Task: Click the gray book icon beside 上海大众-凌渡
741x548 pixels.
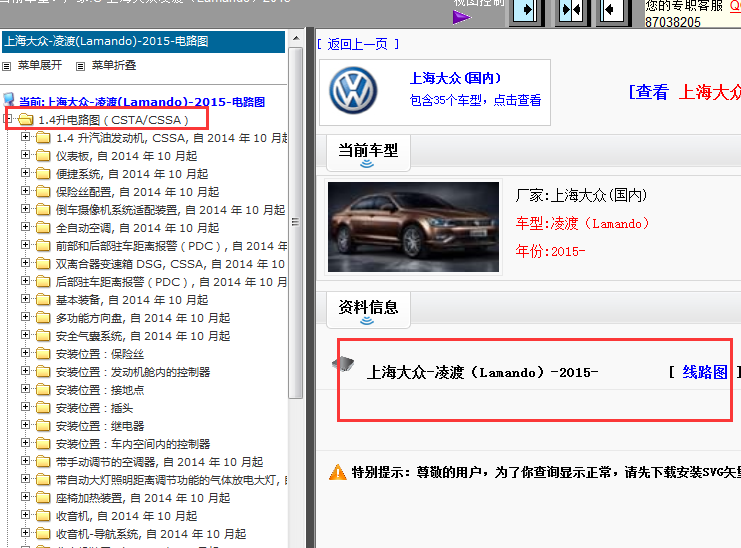Action: [x=343, y=363]
